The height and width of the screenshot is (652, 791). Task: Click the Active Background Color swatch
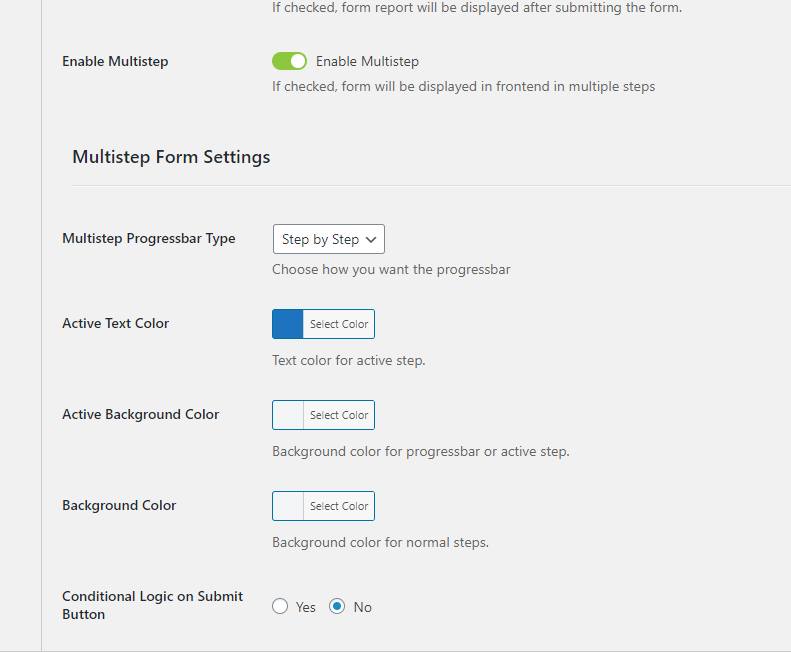coord(288,415)
